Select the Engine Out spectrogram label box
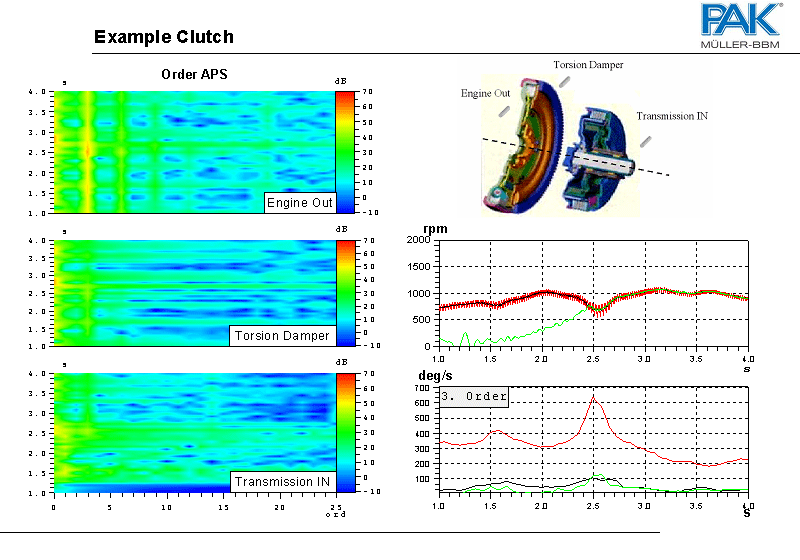Image resolution: width=800 pixels, height=560 pixels. click(299, 203)
